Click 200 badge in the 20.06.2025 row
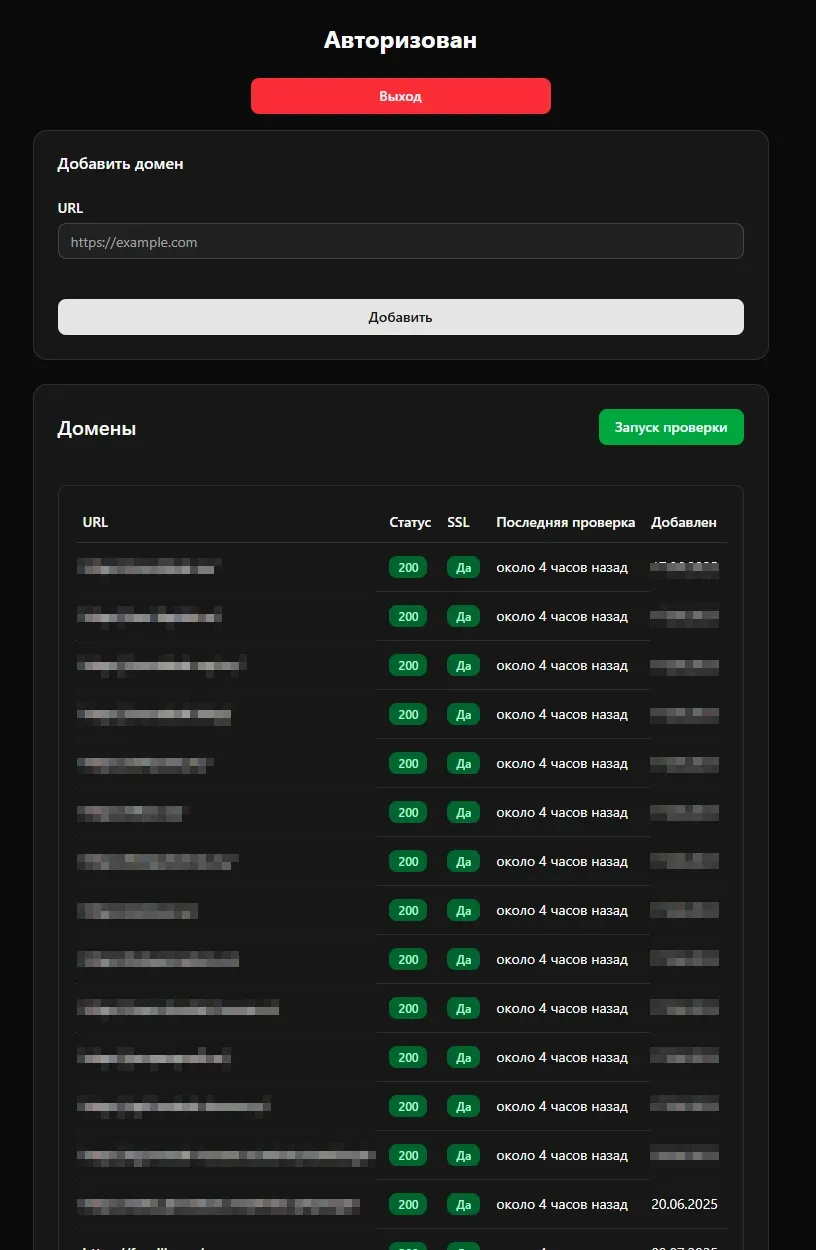The image size is (816, 1250). (408, 1204)
